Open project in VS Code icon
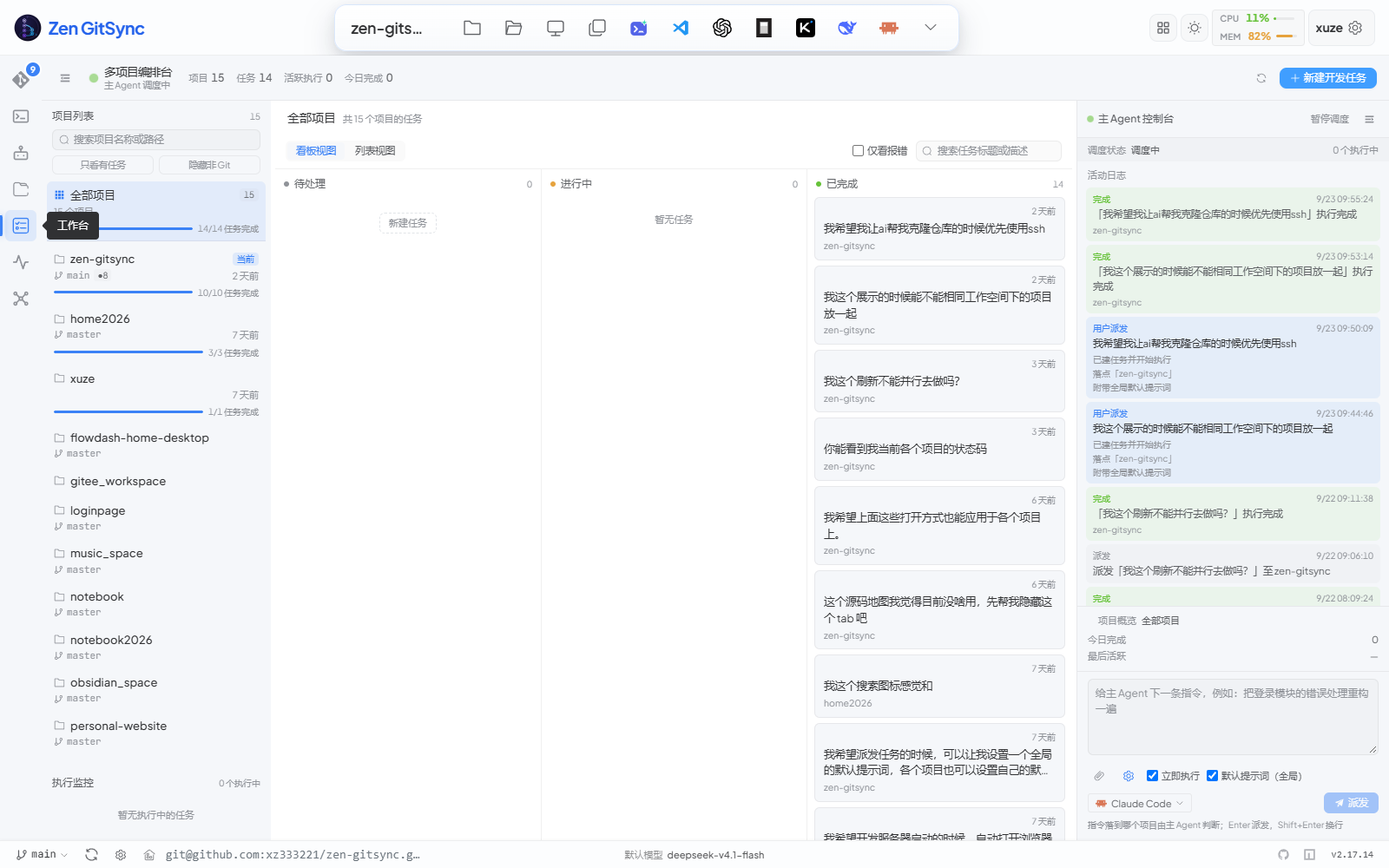1389x868 pixels. [681, 28]
